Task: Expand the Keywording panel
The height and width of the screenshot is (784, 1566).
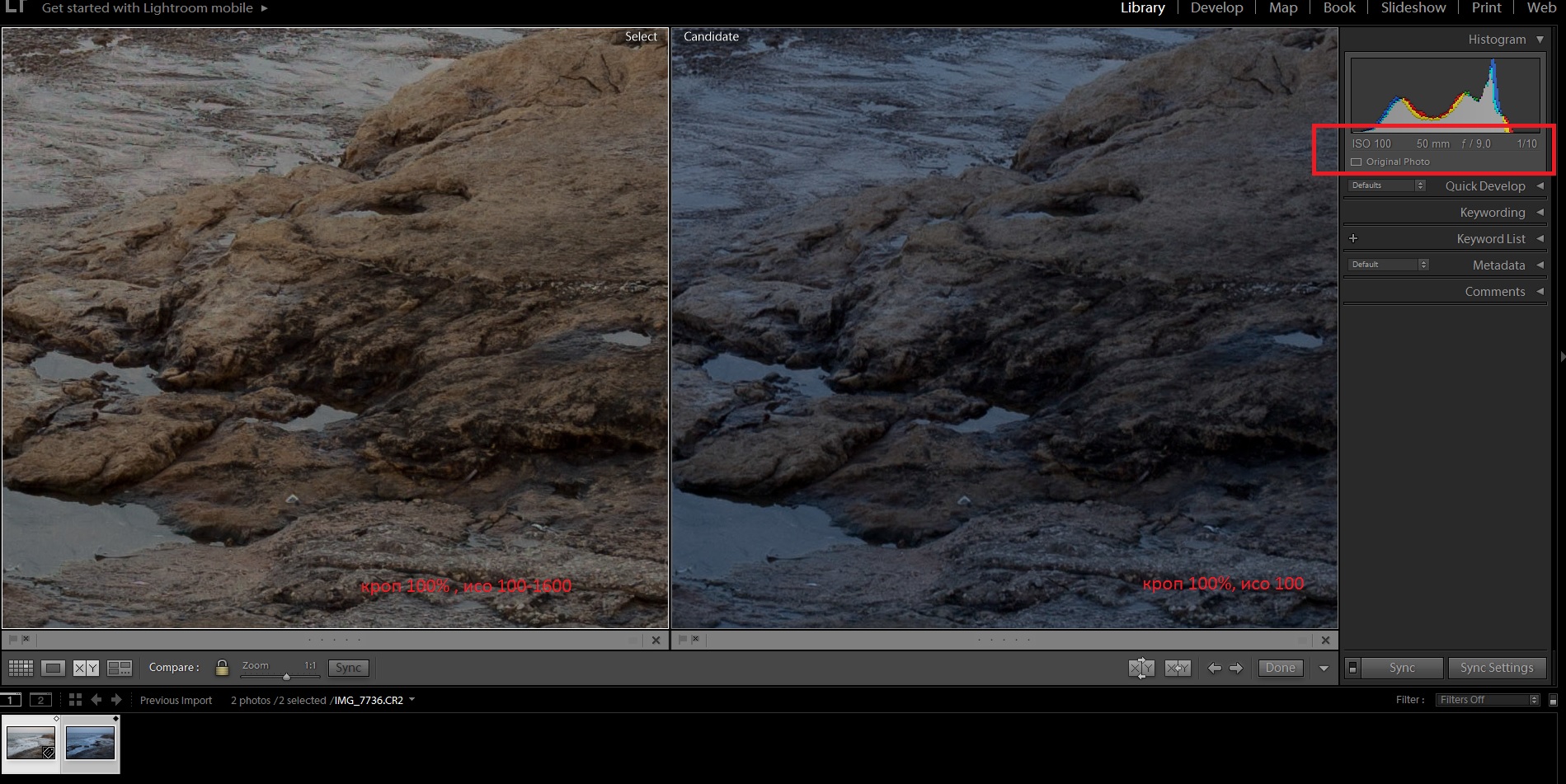Action: click(x=1539, y=213)
